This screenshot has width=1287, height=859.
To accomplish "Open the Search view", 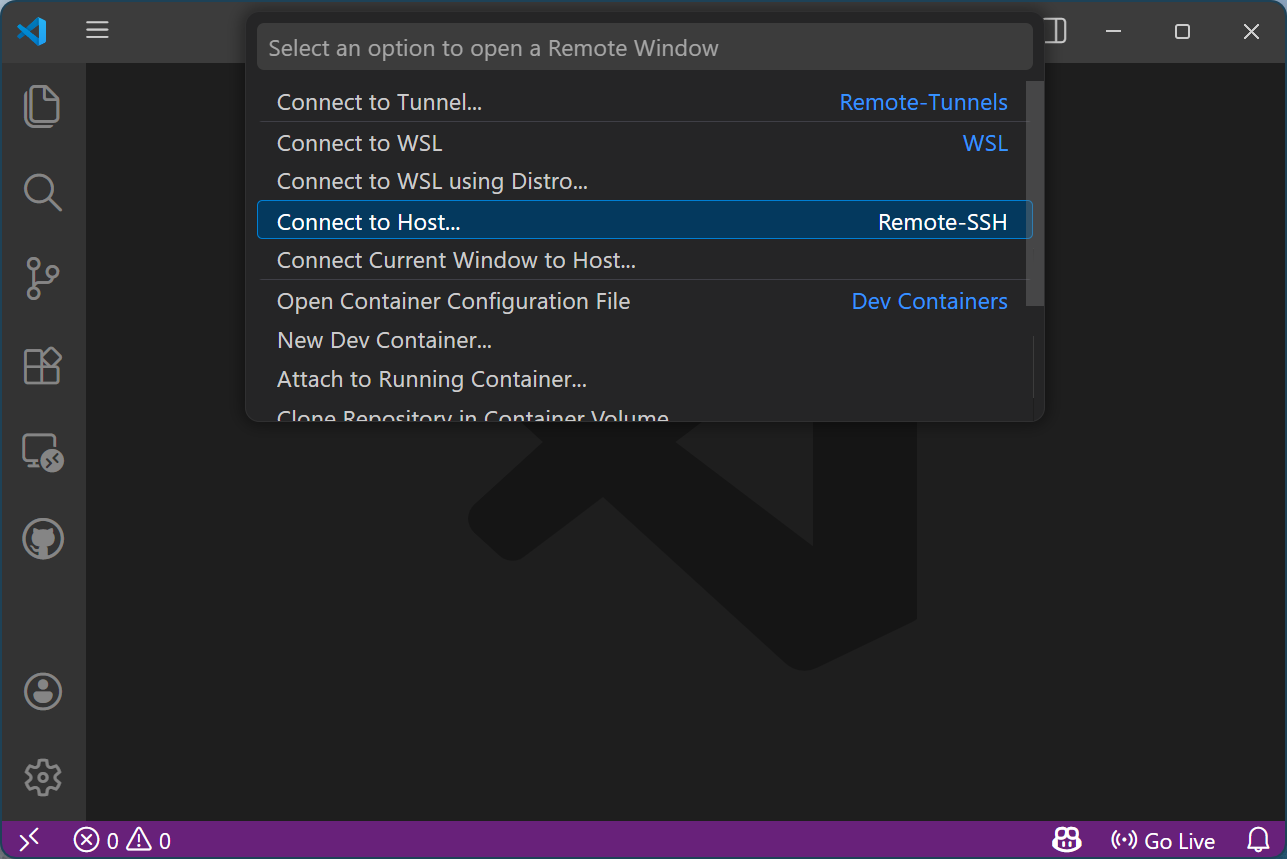I will point(42,193).
